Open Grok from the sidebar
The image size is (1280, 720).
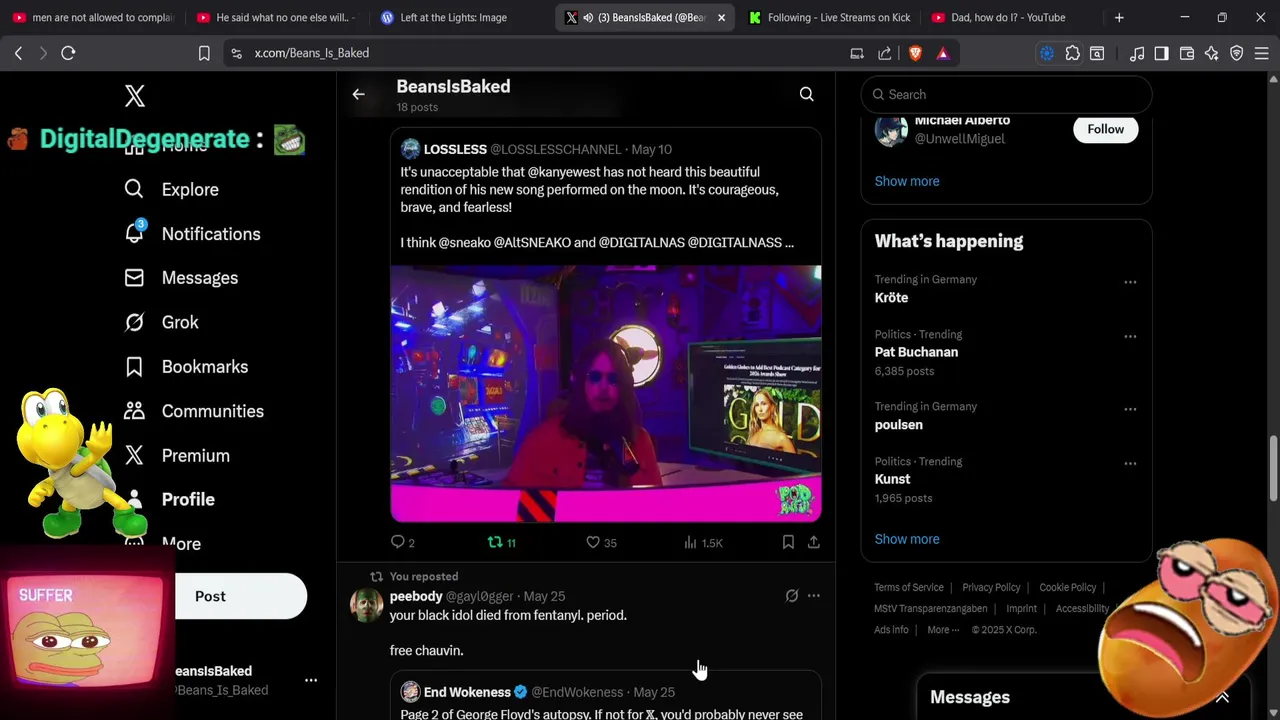click(180, 322)
